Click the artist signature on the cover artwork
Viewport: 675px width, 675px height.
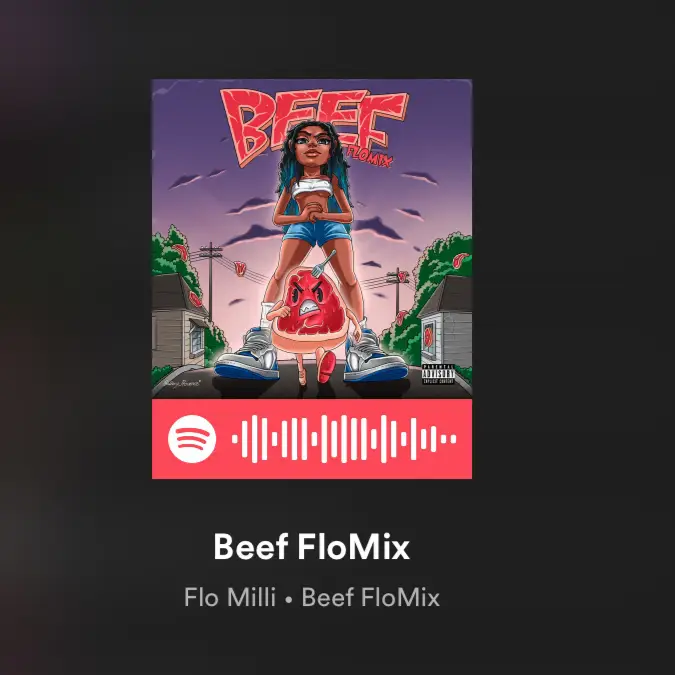[181, 383]
